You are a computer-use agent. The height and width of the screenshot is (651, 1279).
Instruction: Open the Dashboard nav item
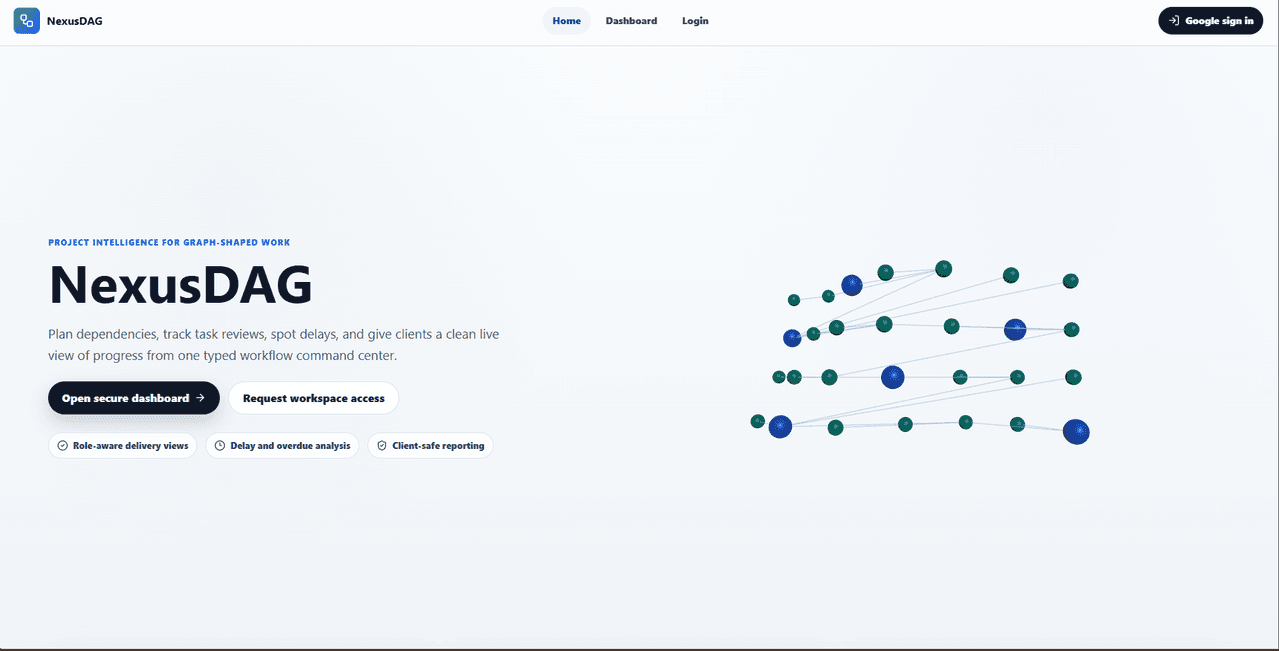pyautogui.click(x=632, y=21)
